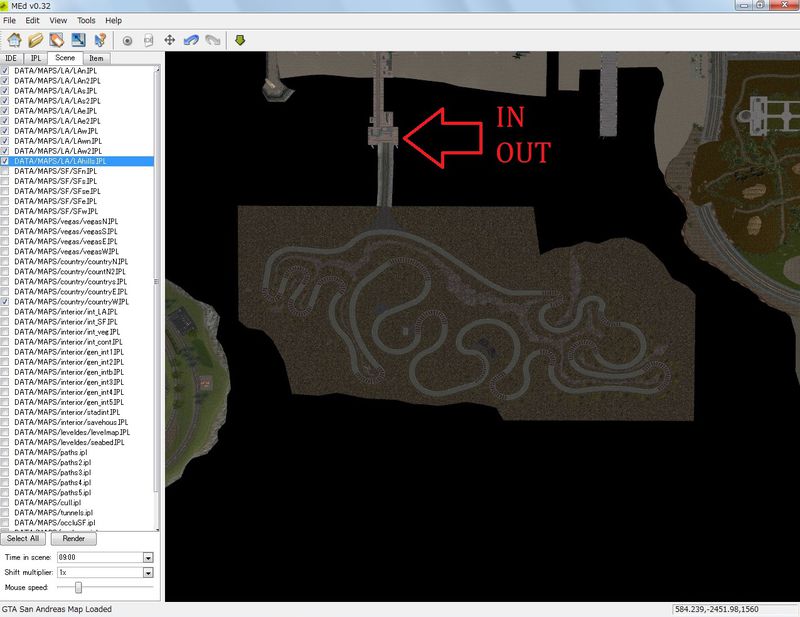The width and height of the screenshot is (800, 617).
Task: Open the Help menu
Action: click(x=113, y=20)
